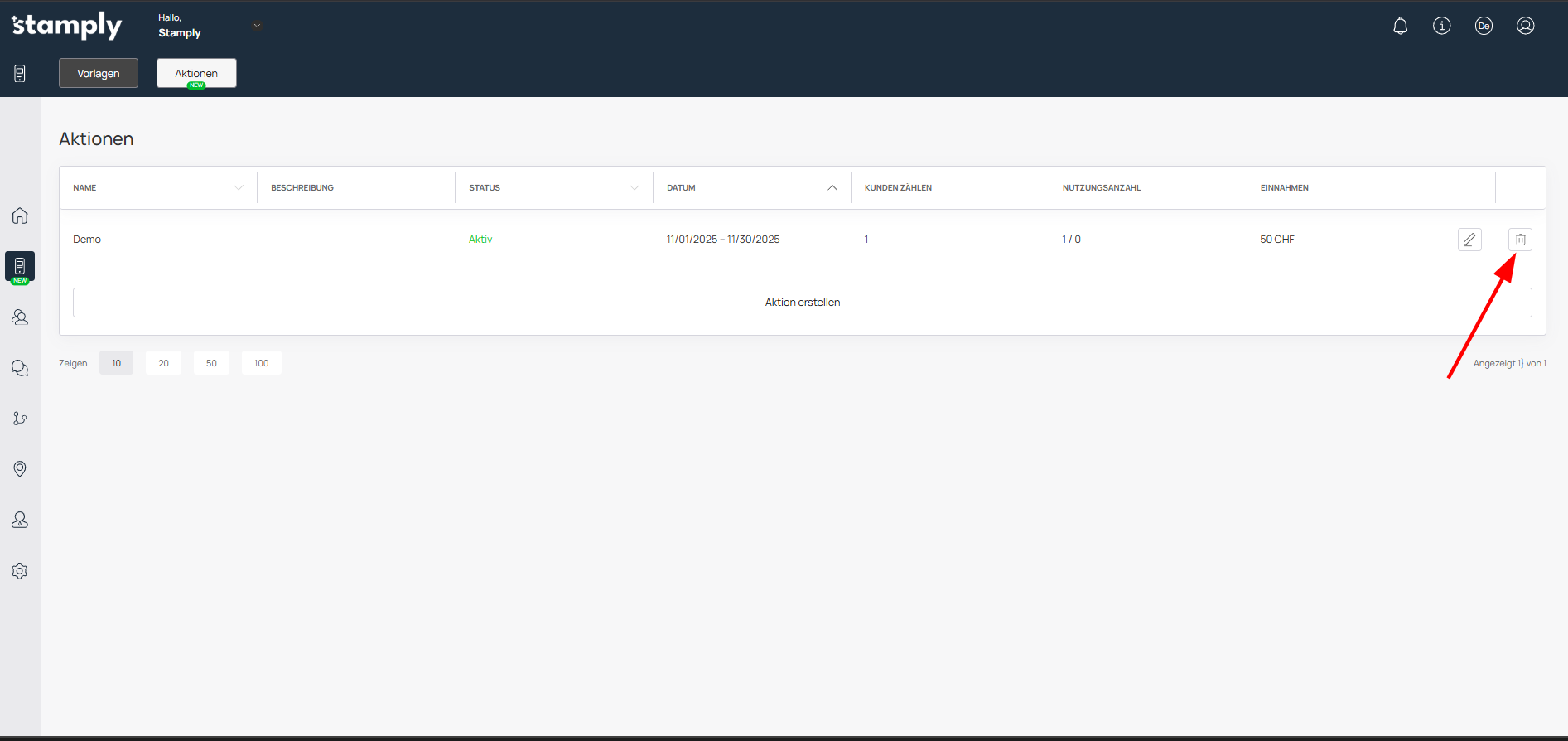
Task: Show 100 entries per page
Action: (x=261, y=363)
